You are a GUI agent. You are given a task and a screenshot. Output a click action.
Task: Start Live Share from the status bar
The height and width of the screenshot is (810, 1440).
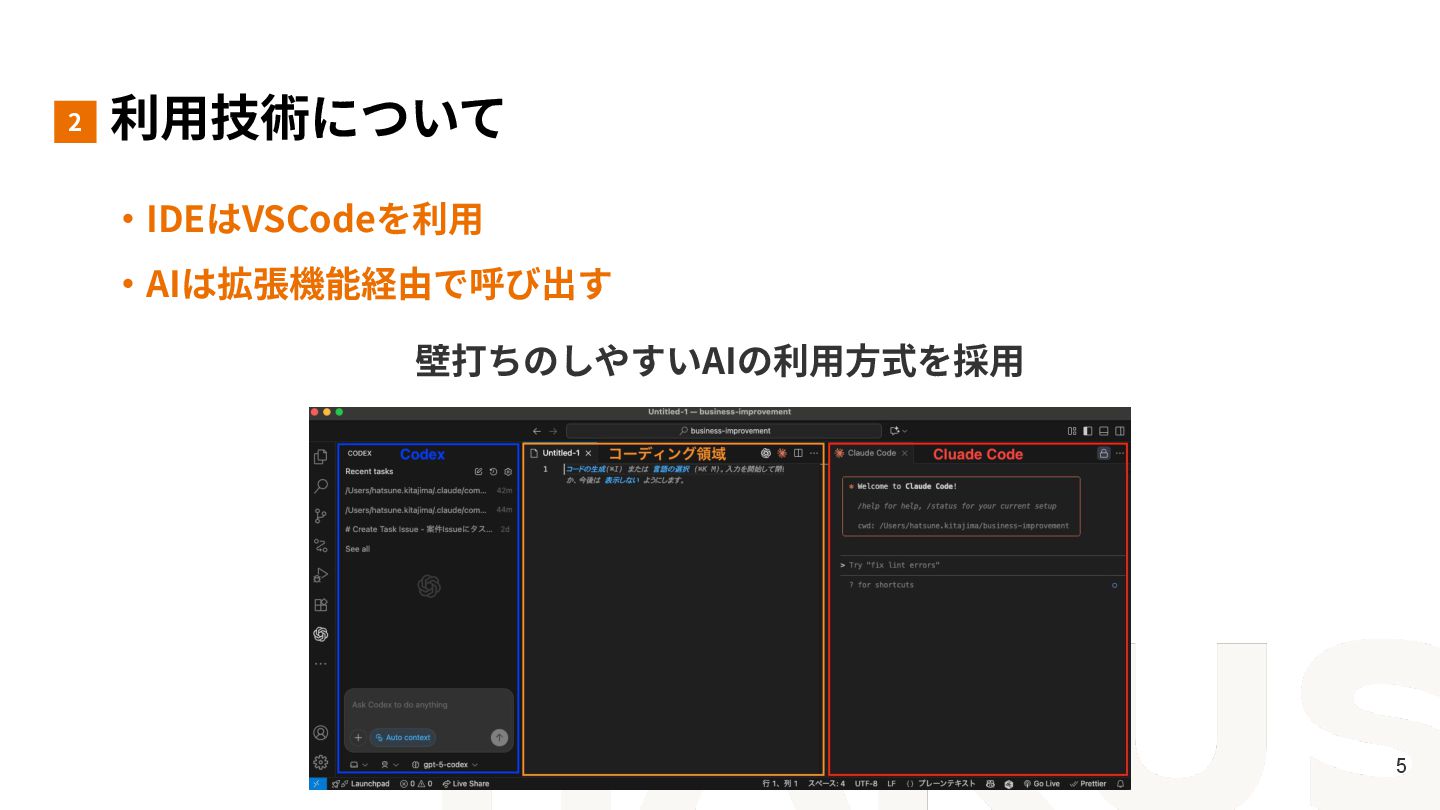click(466, 783)
